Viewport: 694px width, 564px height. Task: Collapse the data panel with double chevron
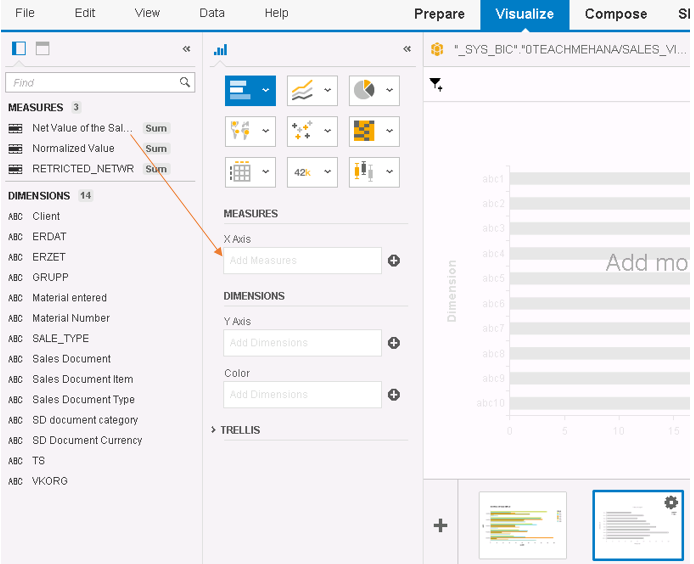coord(187,49)
